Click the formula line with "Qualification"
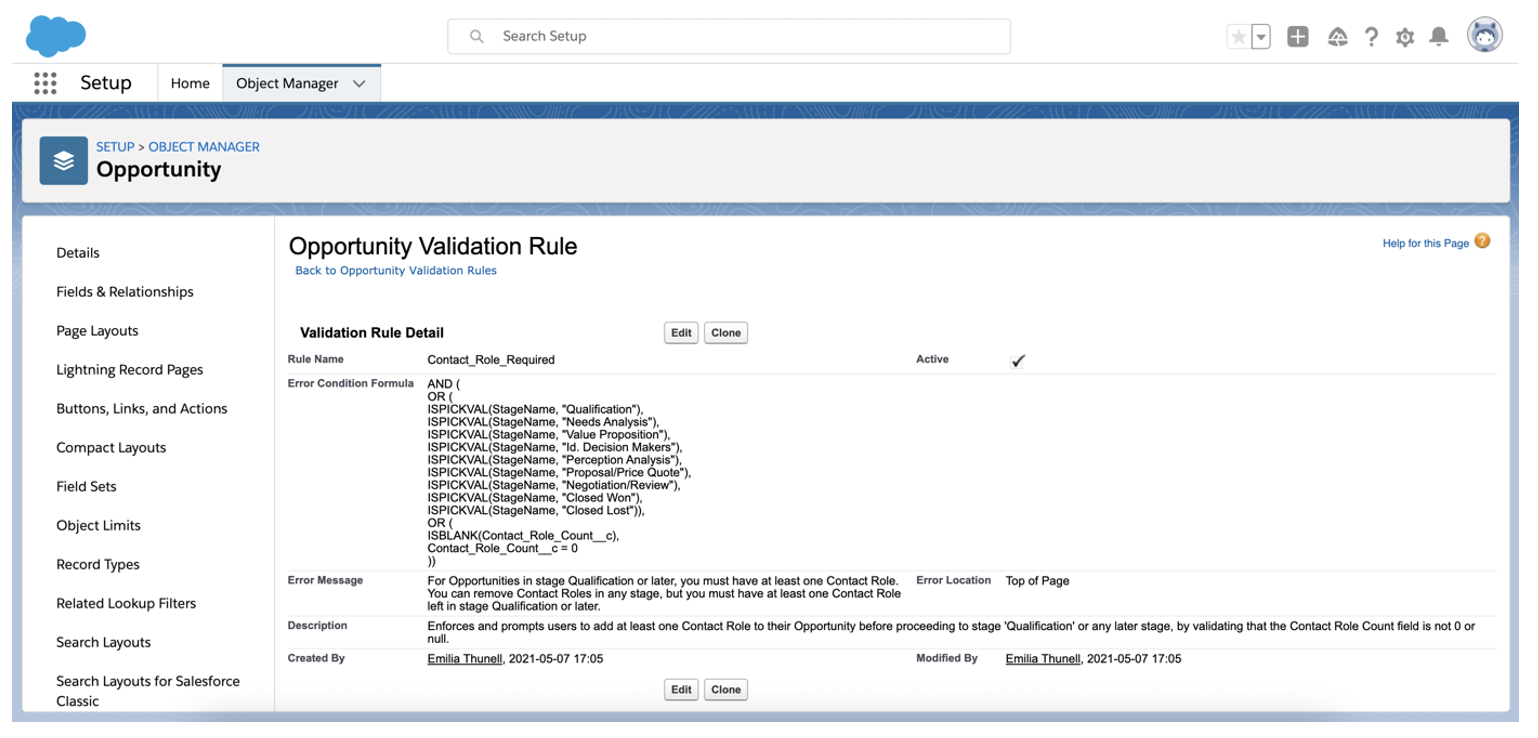This screenshot has height=738, width=1538. pos(535,409)
